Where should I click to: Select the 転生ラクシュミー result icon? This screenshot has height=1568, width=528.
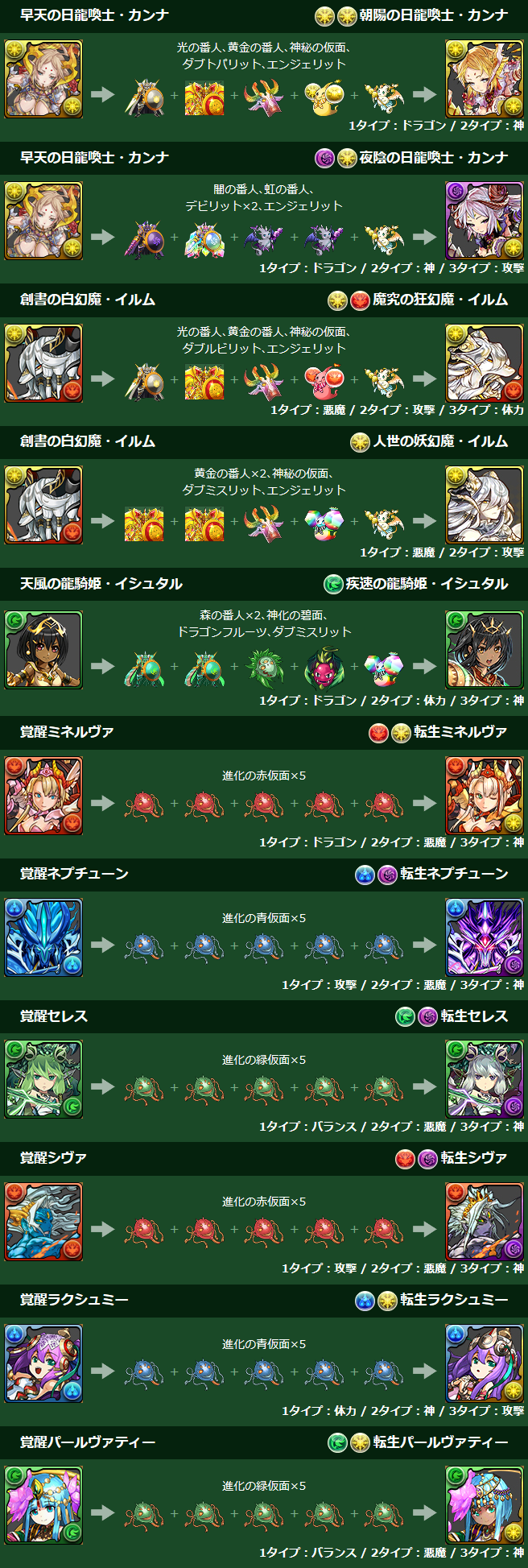[485, 1363]
